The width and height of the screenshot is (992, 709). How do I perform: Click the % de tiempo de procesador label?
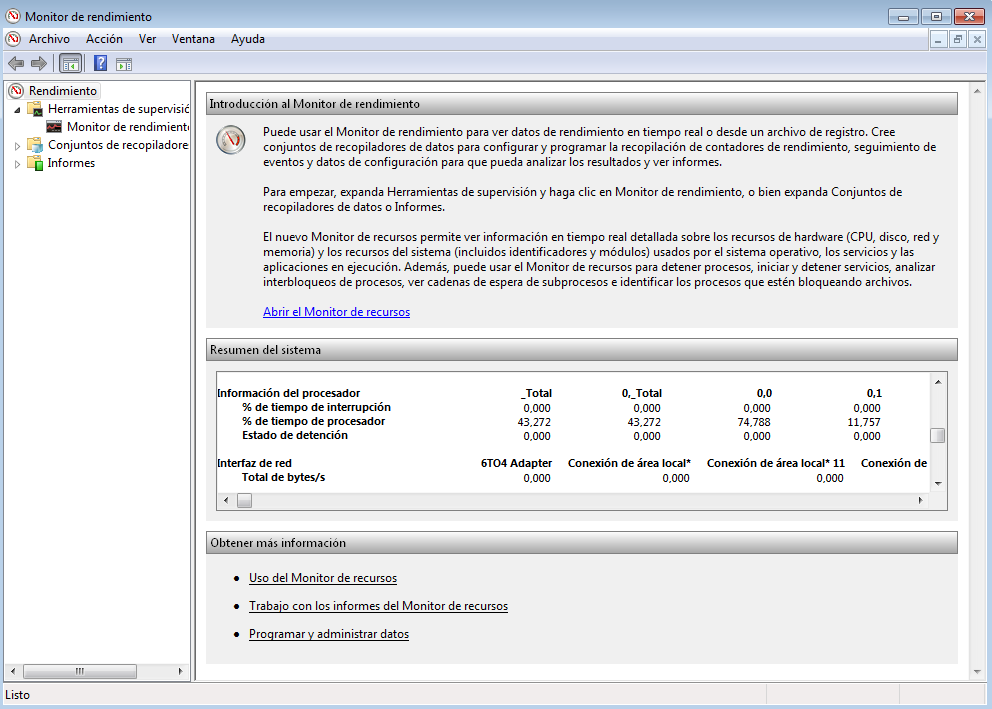pyautogui.click(x=313, y=421)
